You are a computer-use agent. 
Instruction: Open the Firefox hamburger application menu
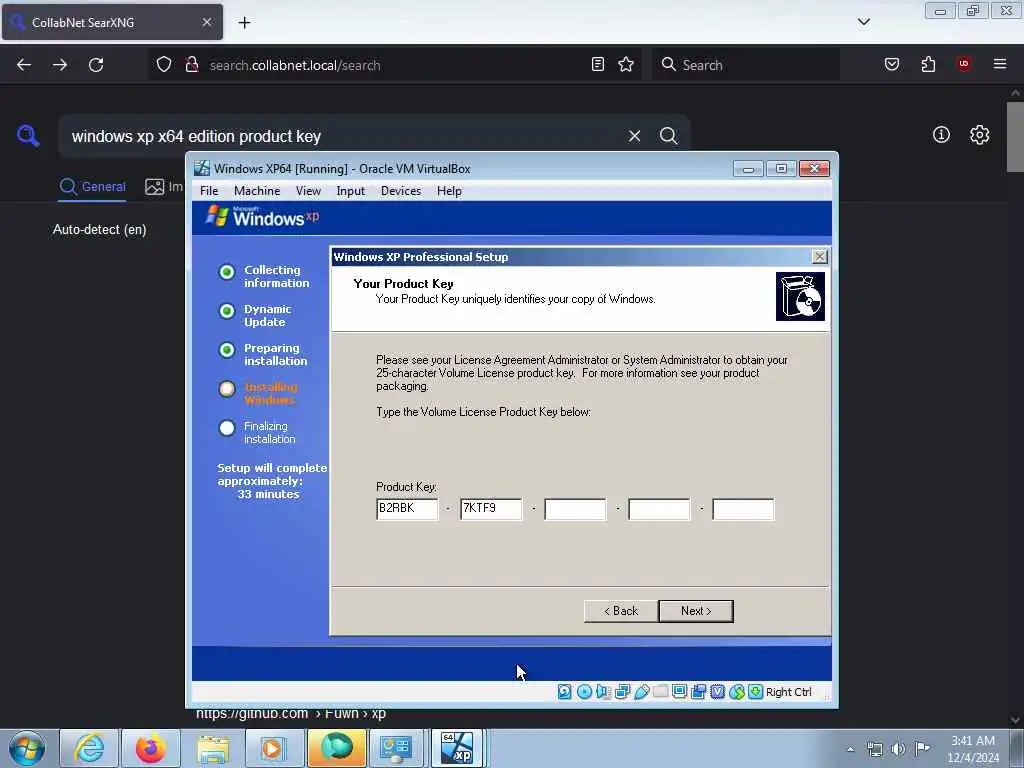1000,64
